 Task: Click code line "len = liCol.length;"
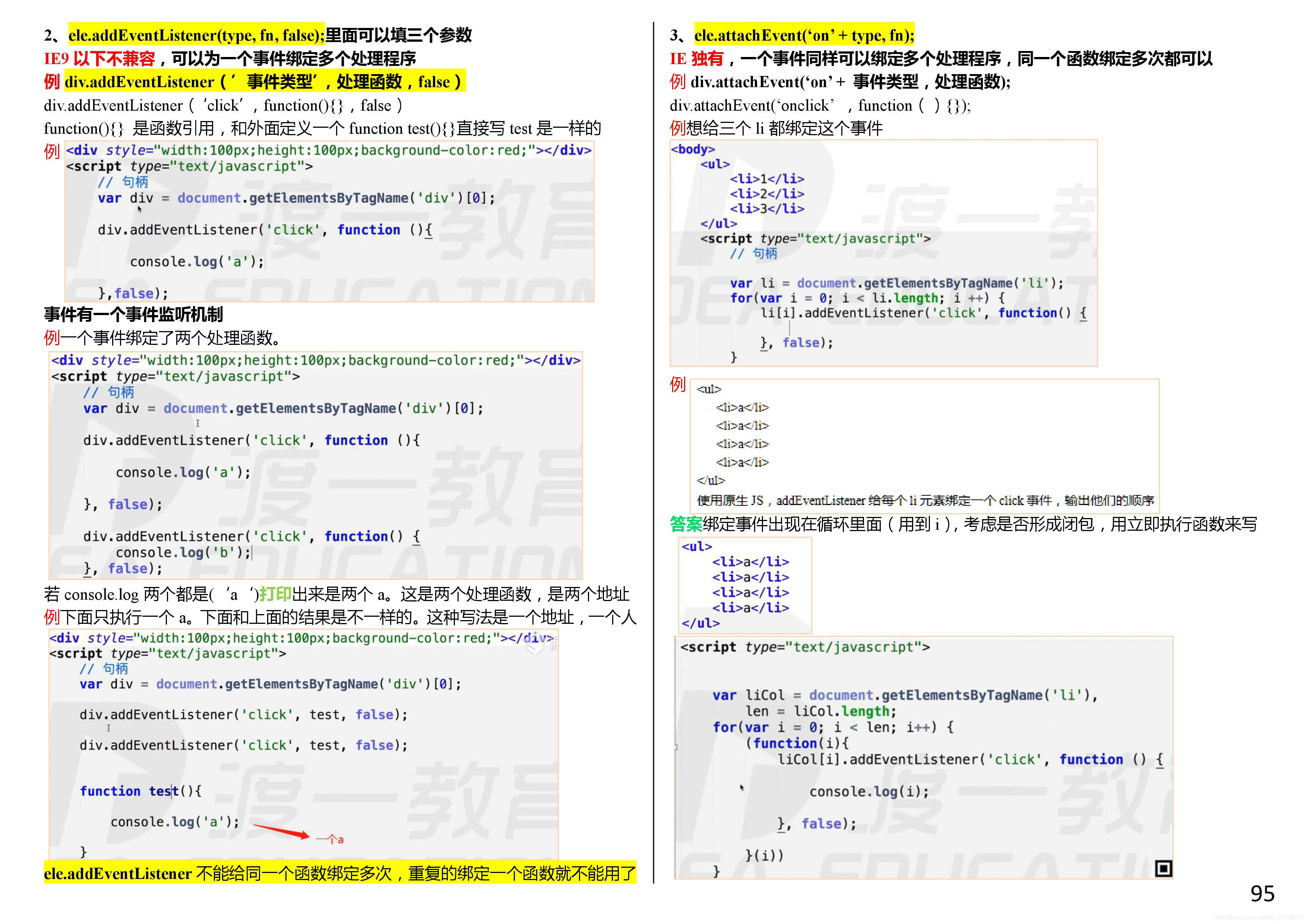coord(821,711)
